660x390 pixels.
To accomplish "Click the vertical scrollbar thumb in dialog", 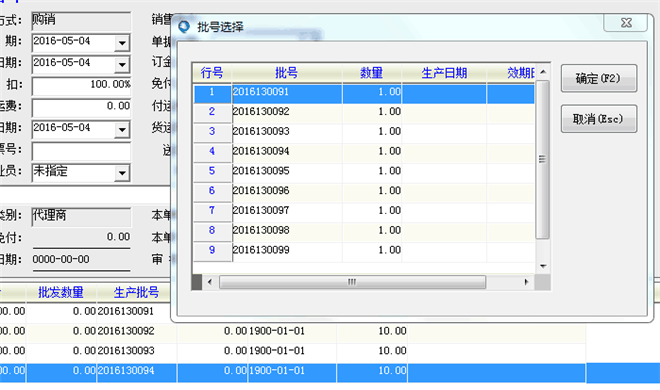I will [543, 159].
